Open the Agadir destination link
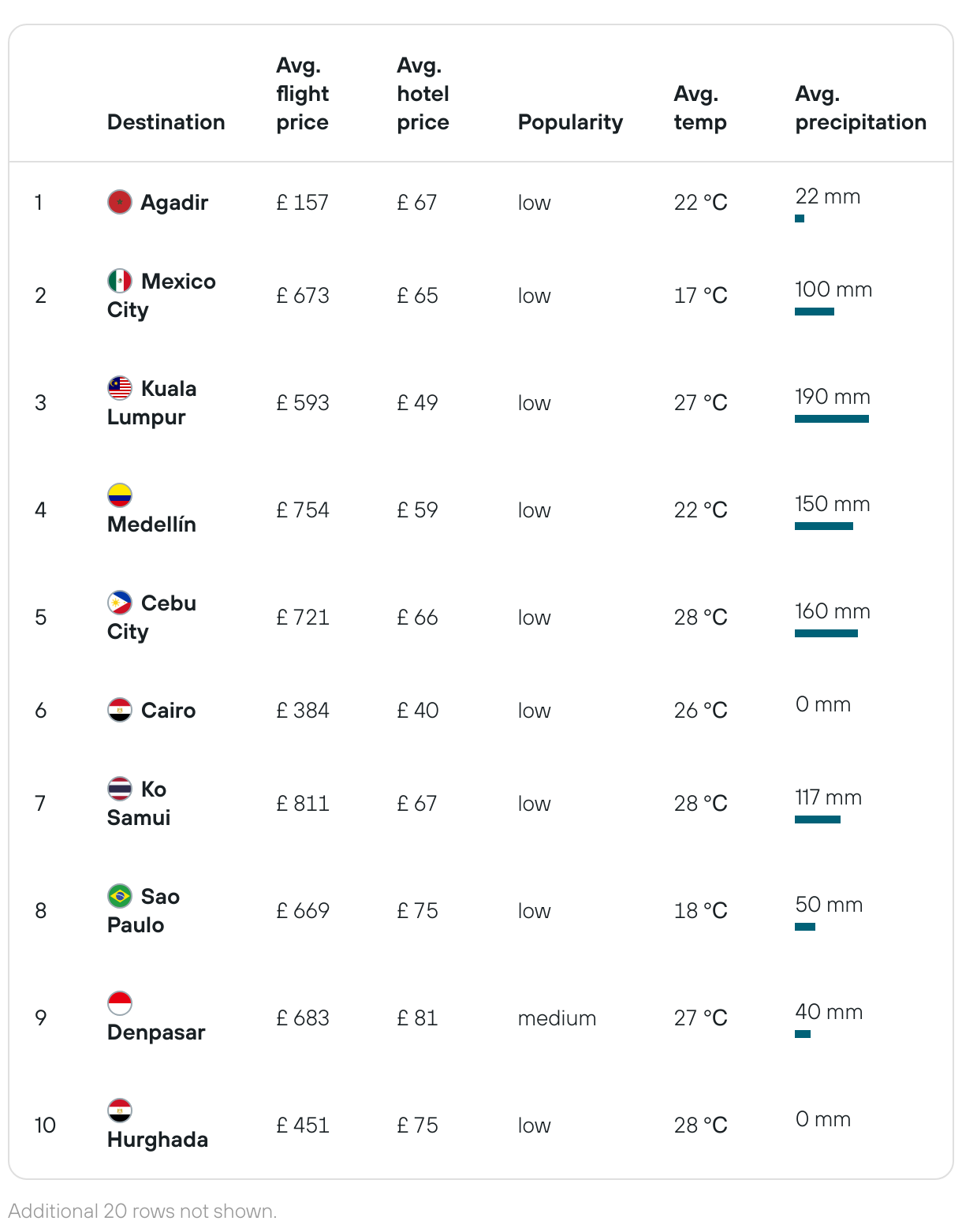Image resolution: width=962 pixels, height=1232 pixels. 174,203
